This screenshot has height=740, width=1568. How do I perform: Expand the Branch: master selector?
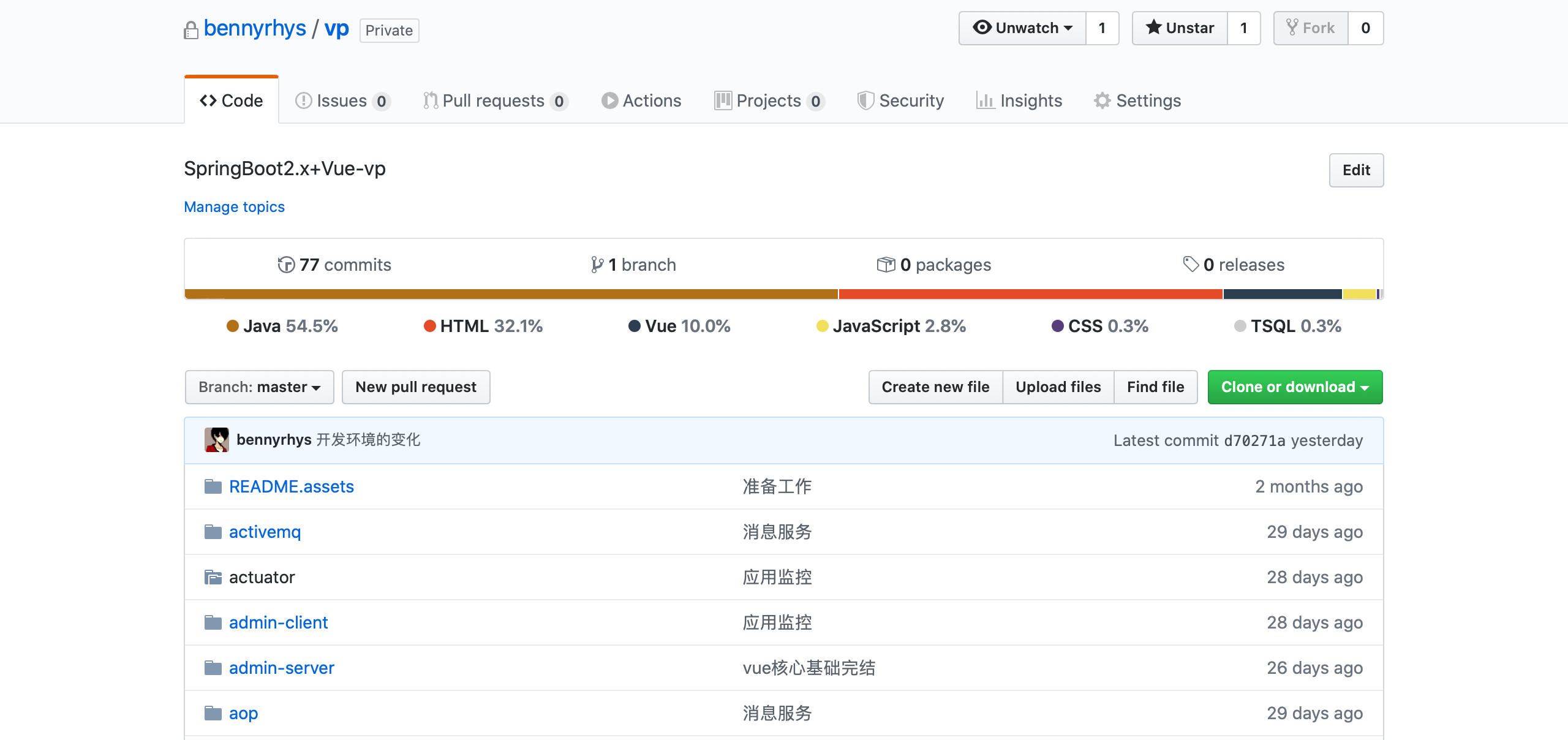click(x=260, y=387)
